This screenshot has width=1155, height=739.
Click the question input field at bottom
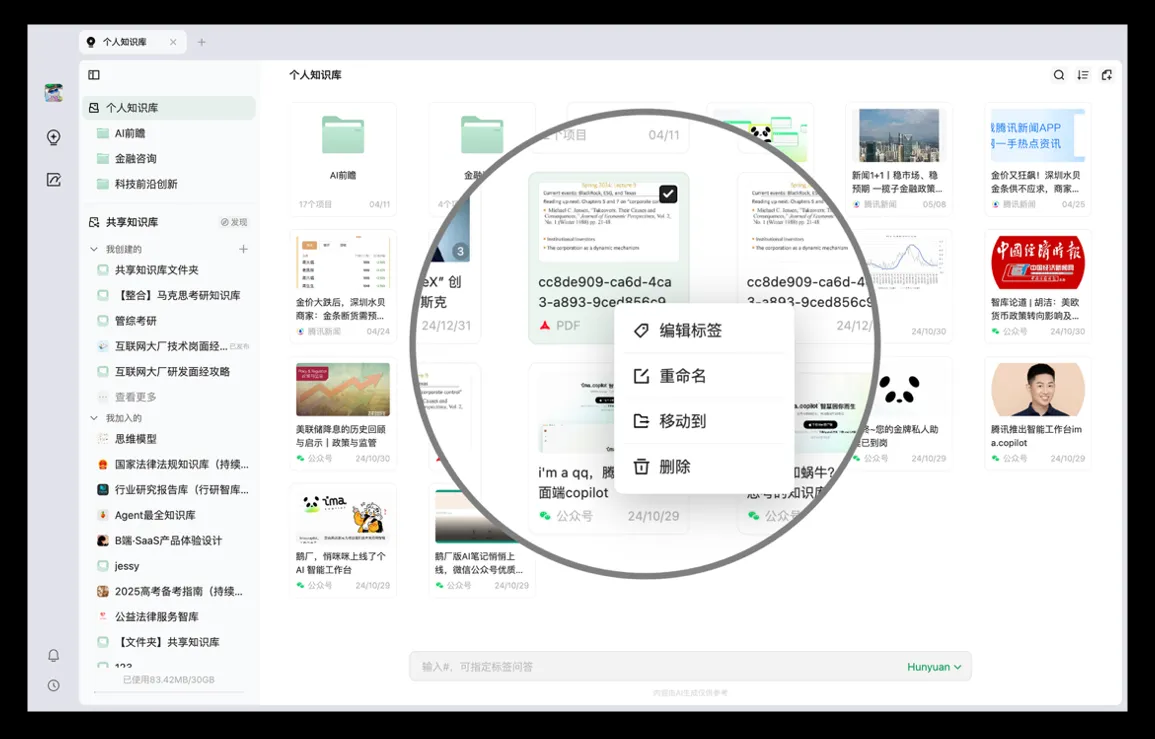[x=650, y=667]
